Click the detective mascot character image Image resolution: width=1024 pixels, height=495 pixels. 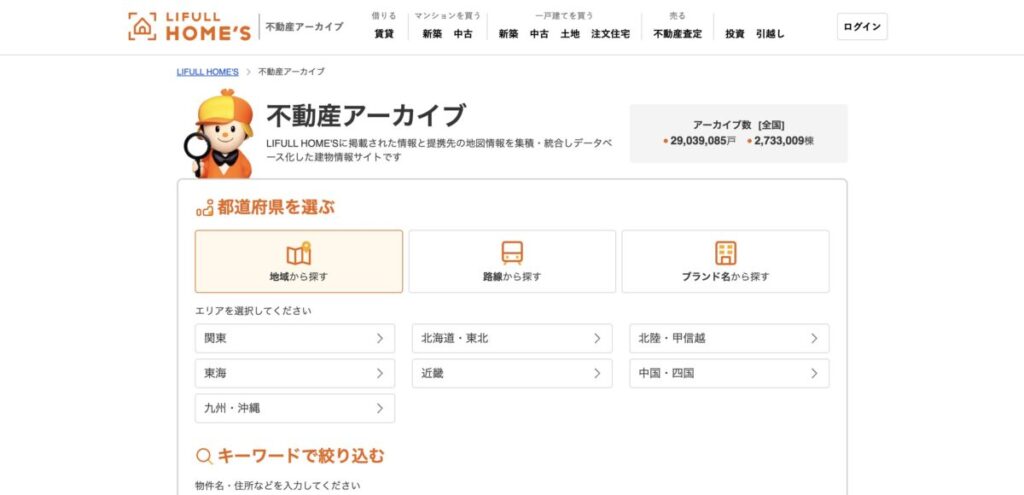(x=219, y=134)
